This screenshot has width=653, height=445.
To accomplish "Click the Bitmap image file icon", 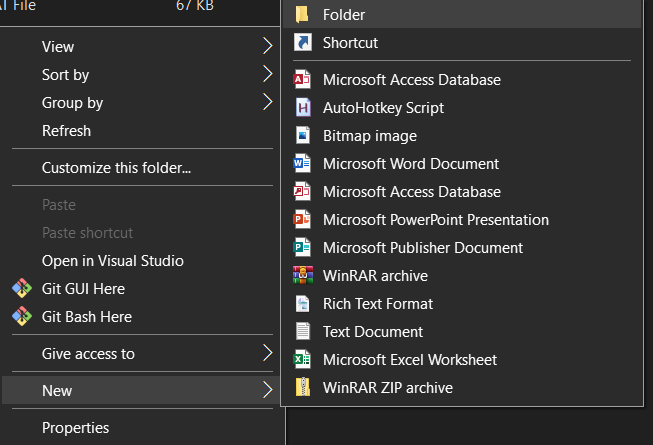I will coord(303,135).
